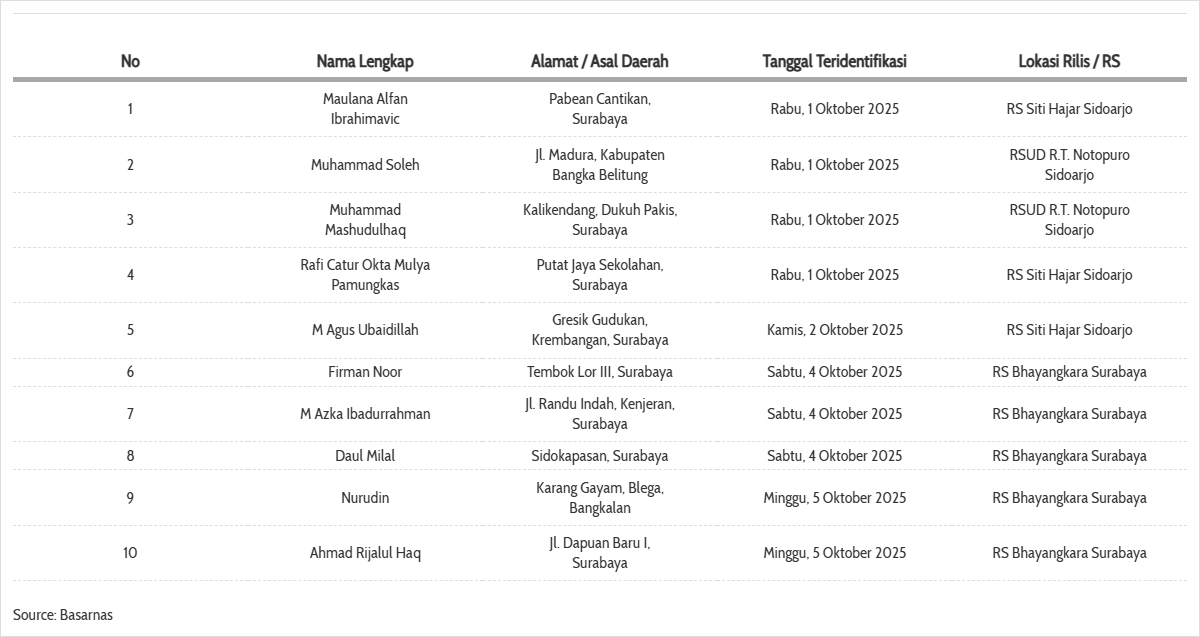Open the "Source: Basarnas" credit text
Screen dimensions: 1200x637
pyautogui.click(x=63, y=615)
